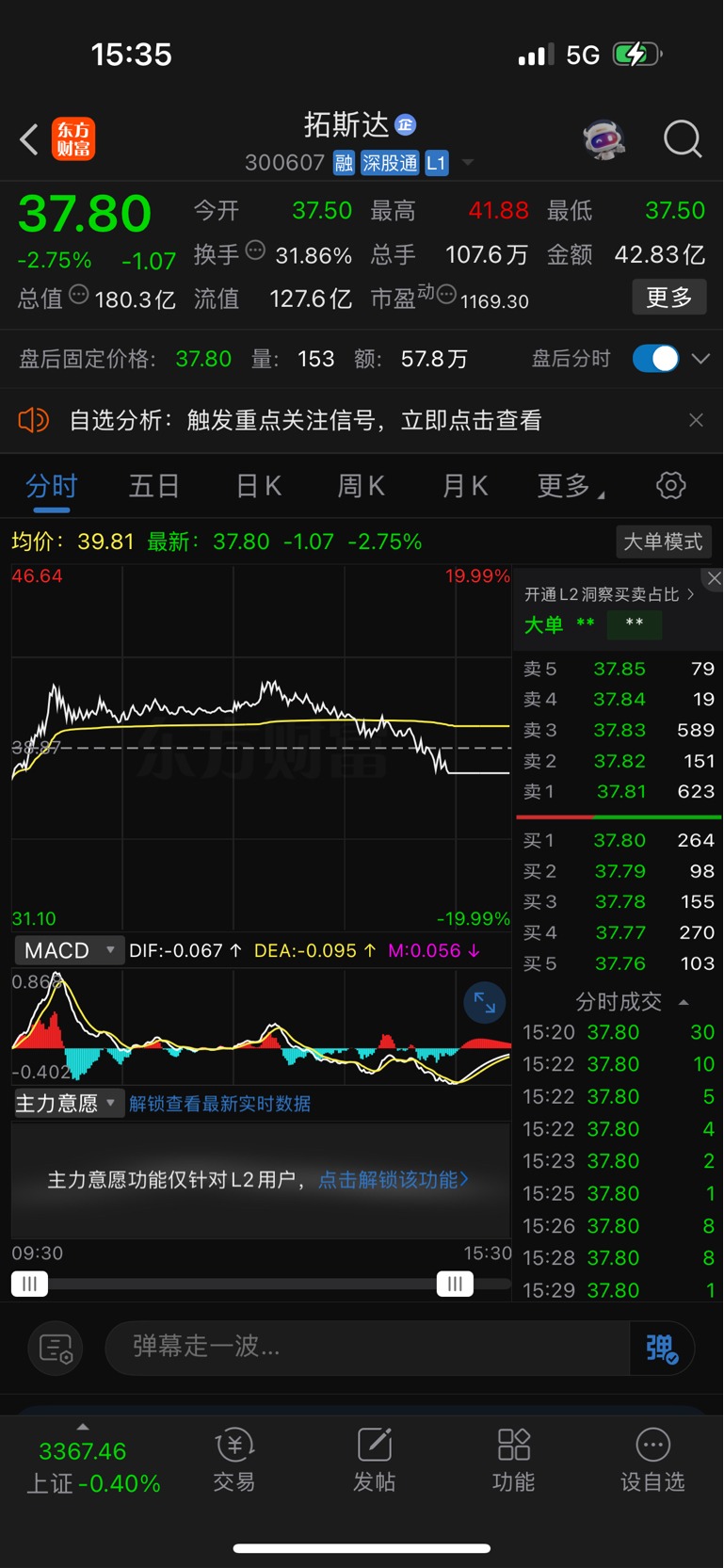Image resolution: width=724 pixels, height=1568 pixels.
Task: Tap 点击解锁该功能 link
Action: coord(394,1180)
